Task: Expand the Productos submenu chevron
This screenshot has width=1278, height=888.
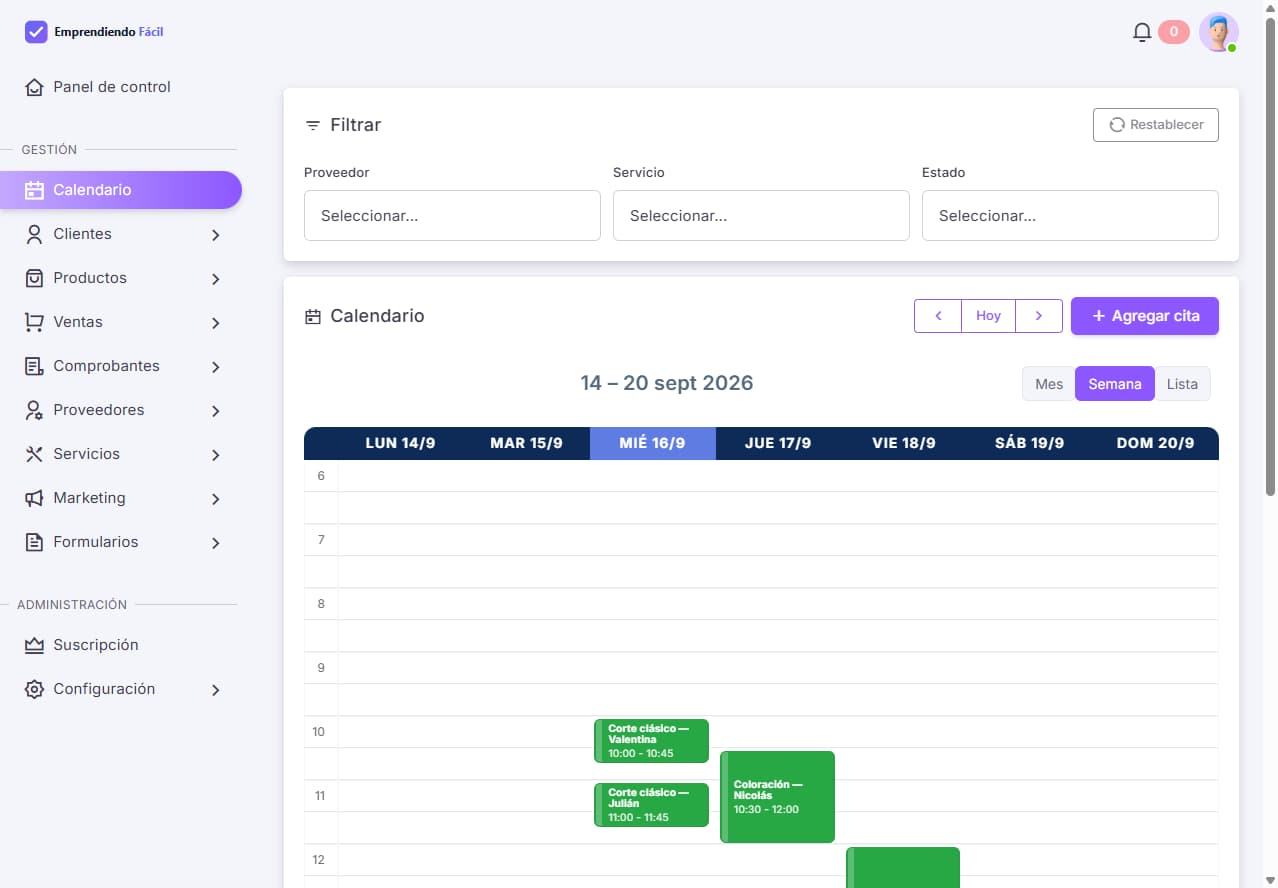Action: click(216, 279)
